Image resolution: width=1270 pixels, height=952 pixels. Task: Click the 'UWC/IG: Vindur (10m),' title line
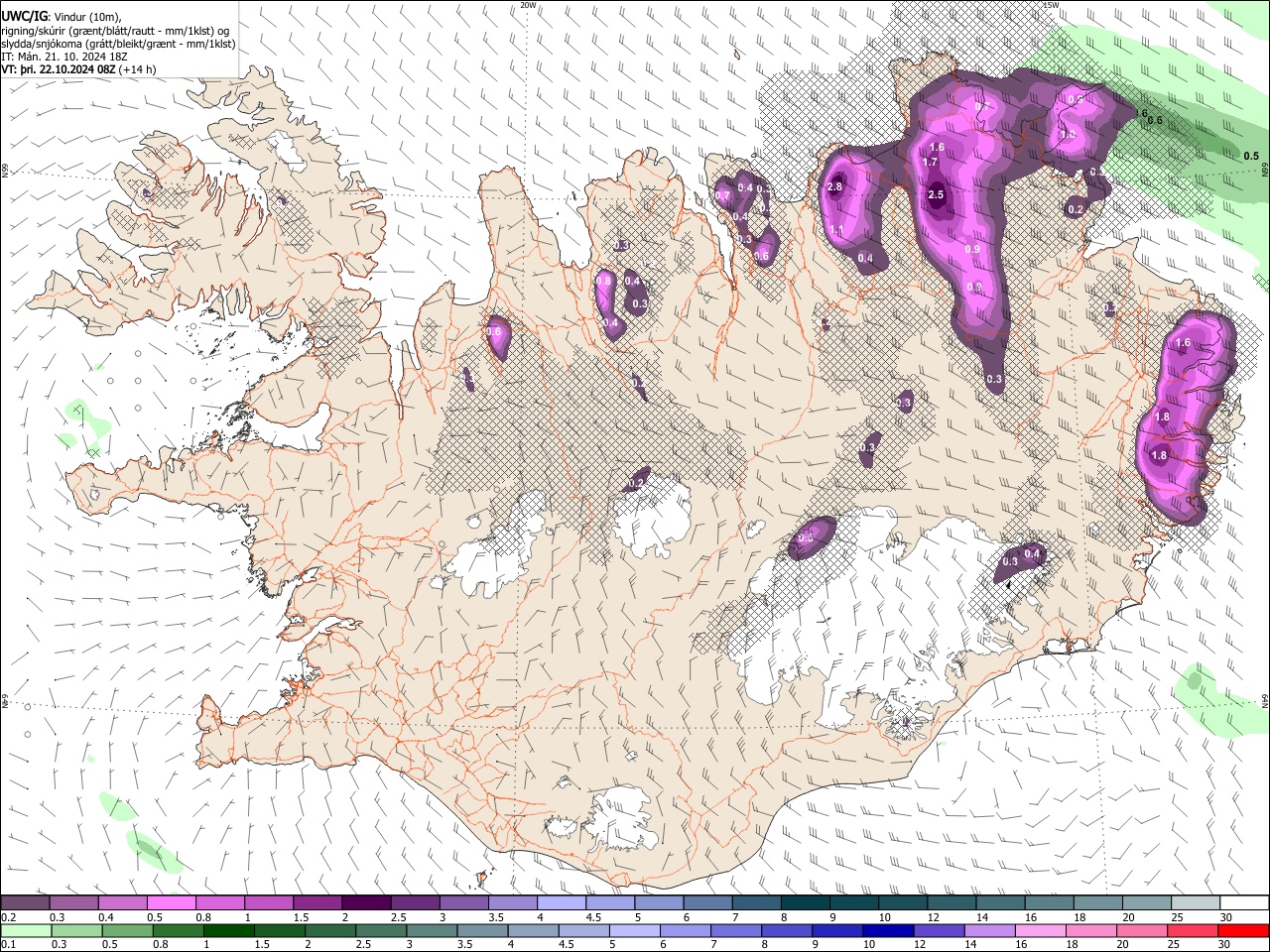[x=62, y=17]
